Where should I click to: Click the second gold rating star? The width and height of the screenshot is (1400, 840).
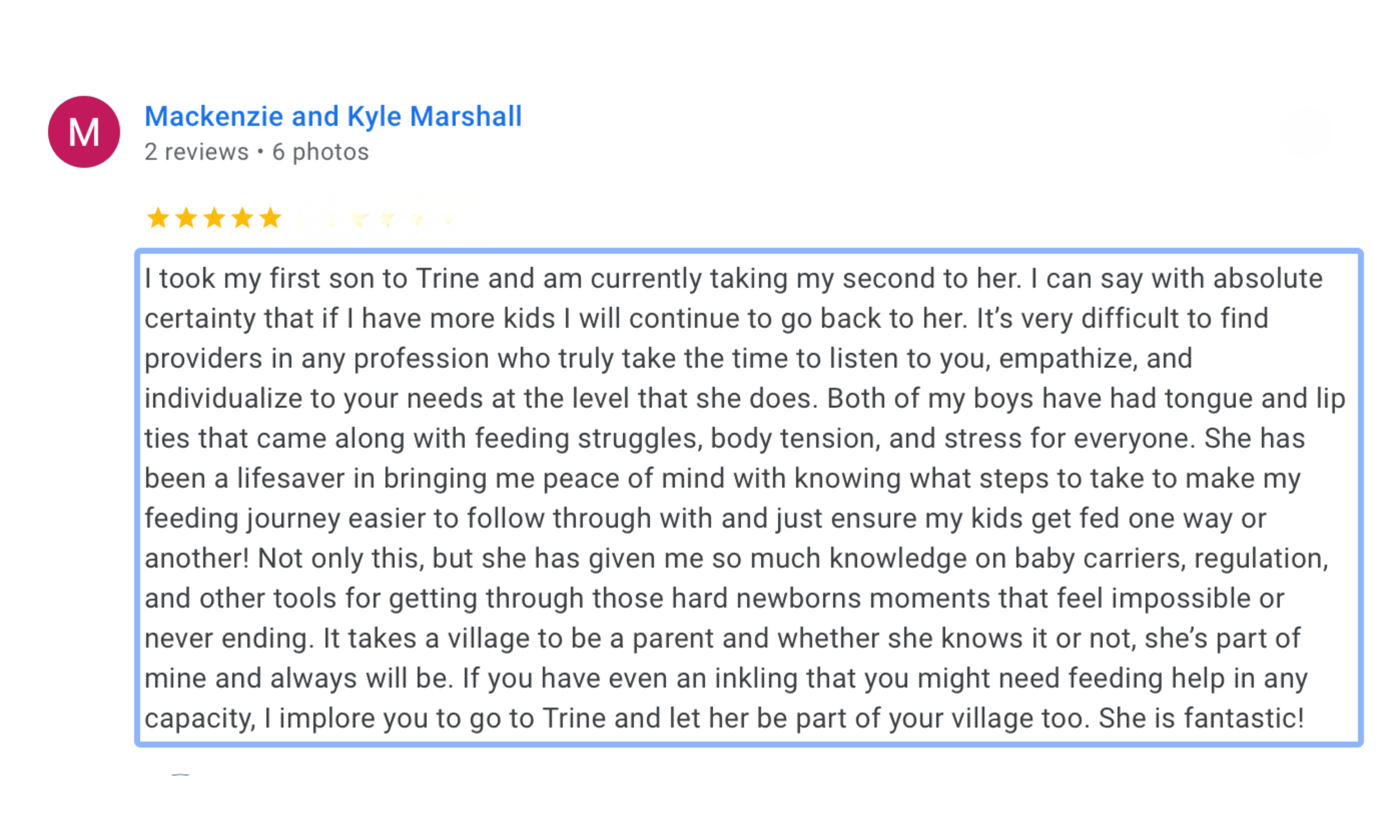186,218
